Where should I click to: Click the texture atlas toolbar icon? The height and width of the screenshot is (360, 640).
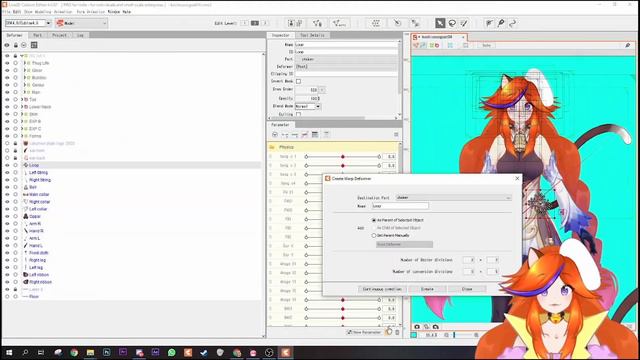295,23
